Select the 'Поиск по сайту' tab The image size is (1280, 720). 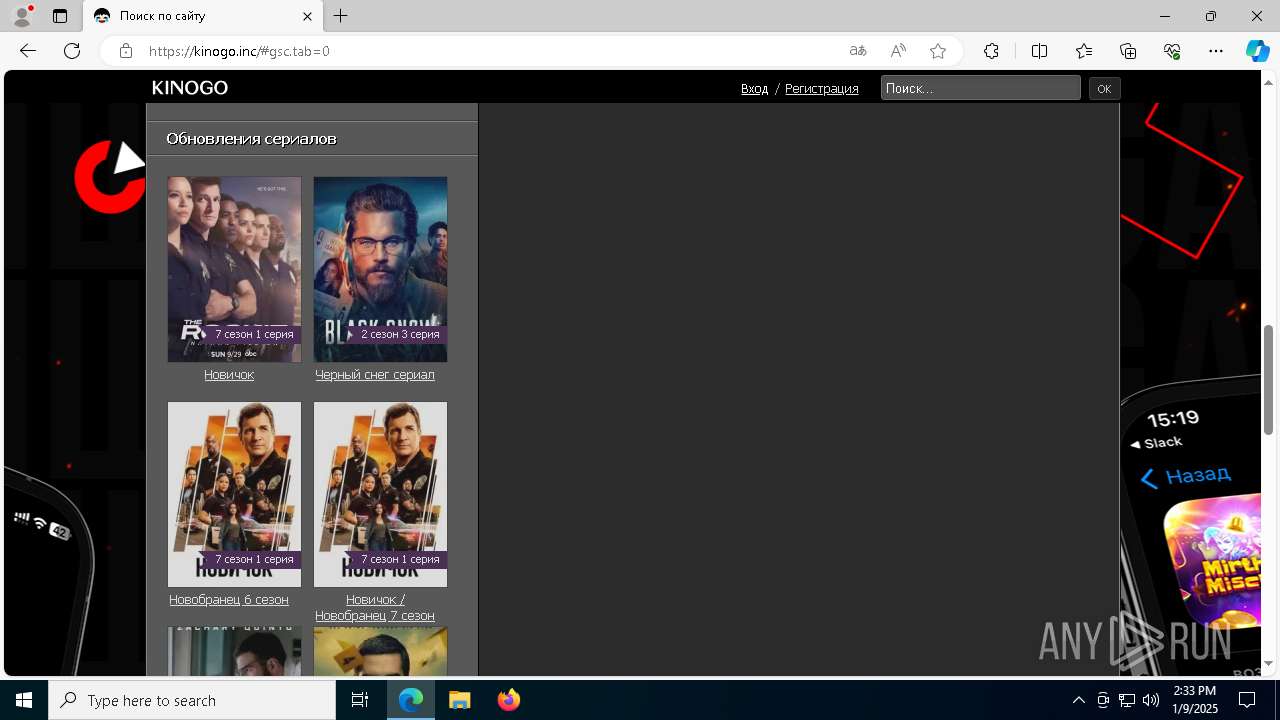tap(203, 16)
